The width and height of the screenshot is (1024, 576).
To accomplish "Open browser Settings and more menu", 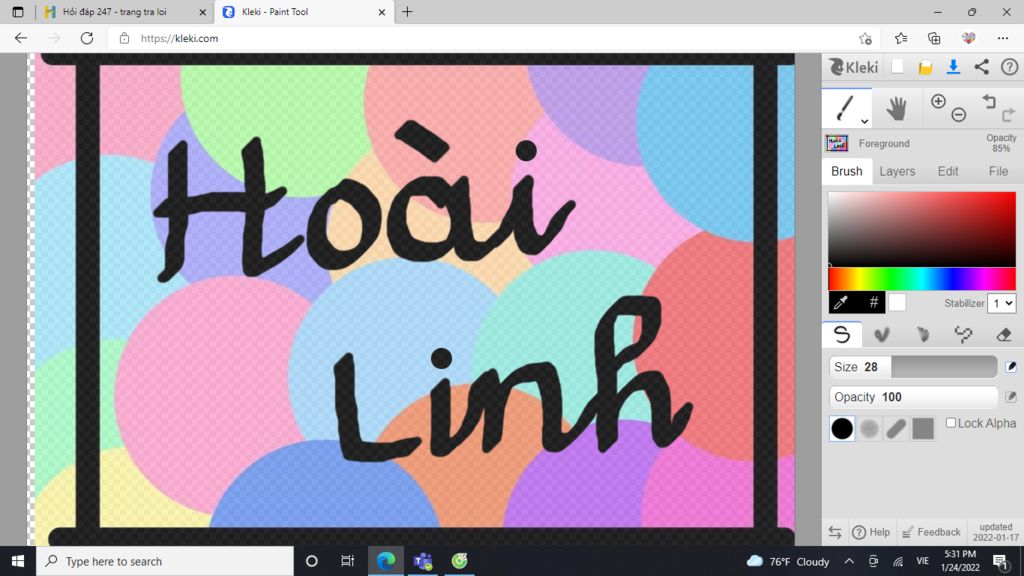I will pyautogui.click(x=1002, y=39).
